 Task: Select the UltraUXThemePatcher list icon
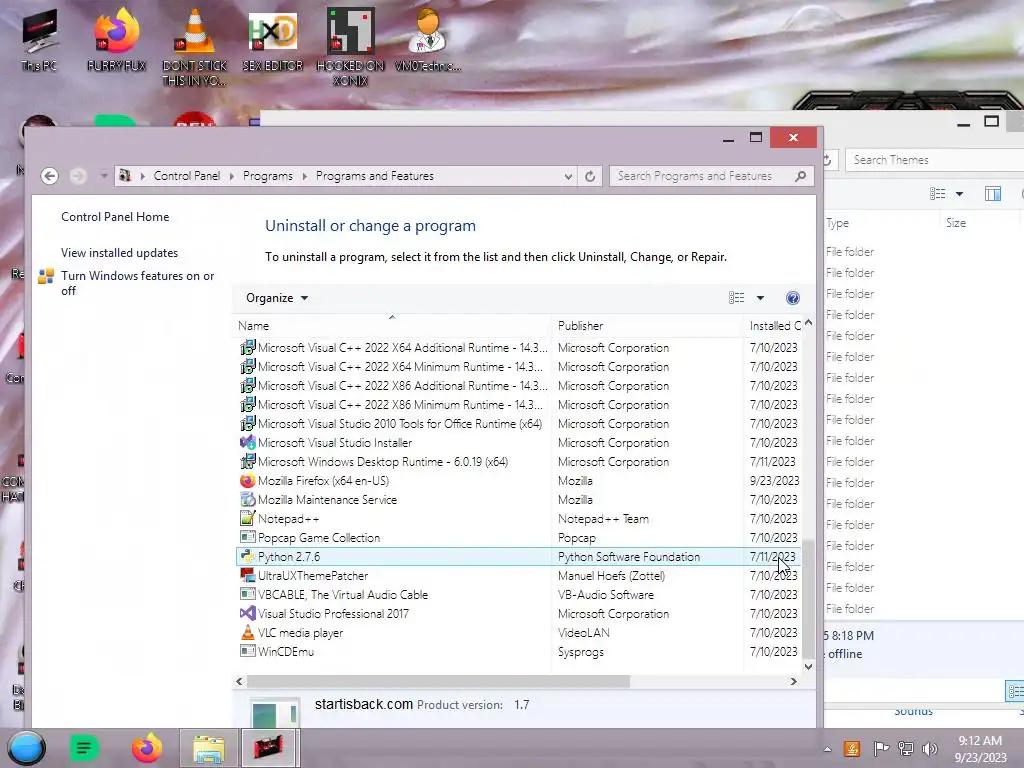(x=248, y=575)
